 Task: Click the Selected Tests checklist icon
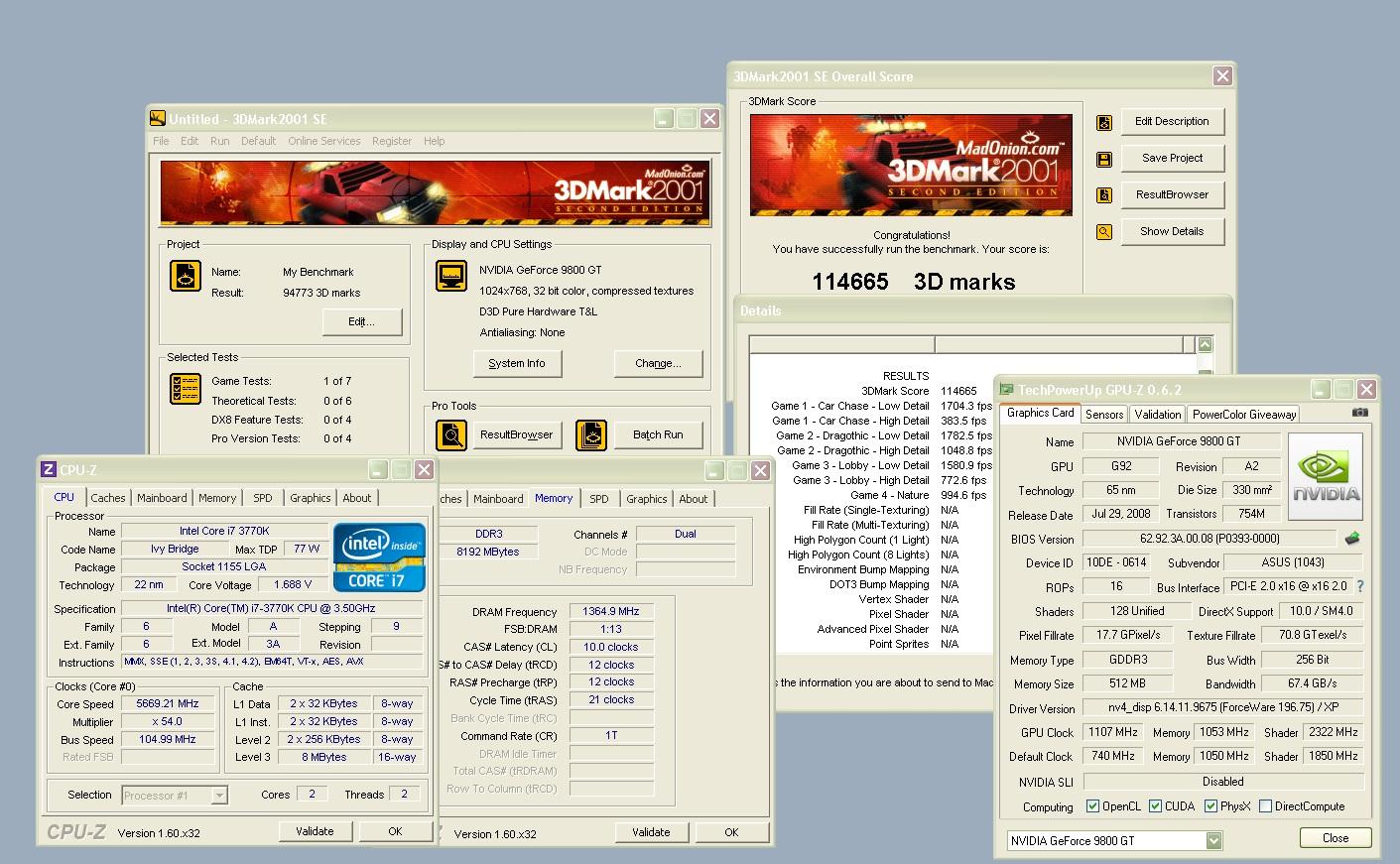186,388
